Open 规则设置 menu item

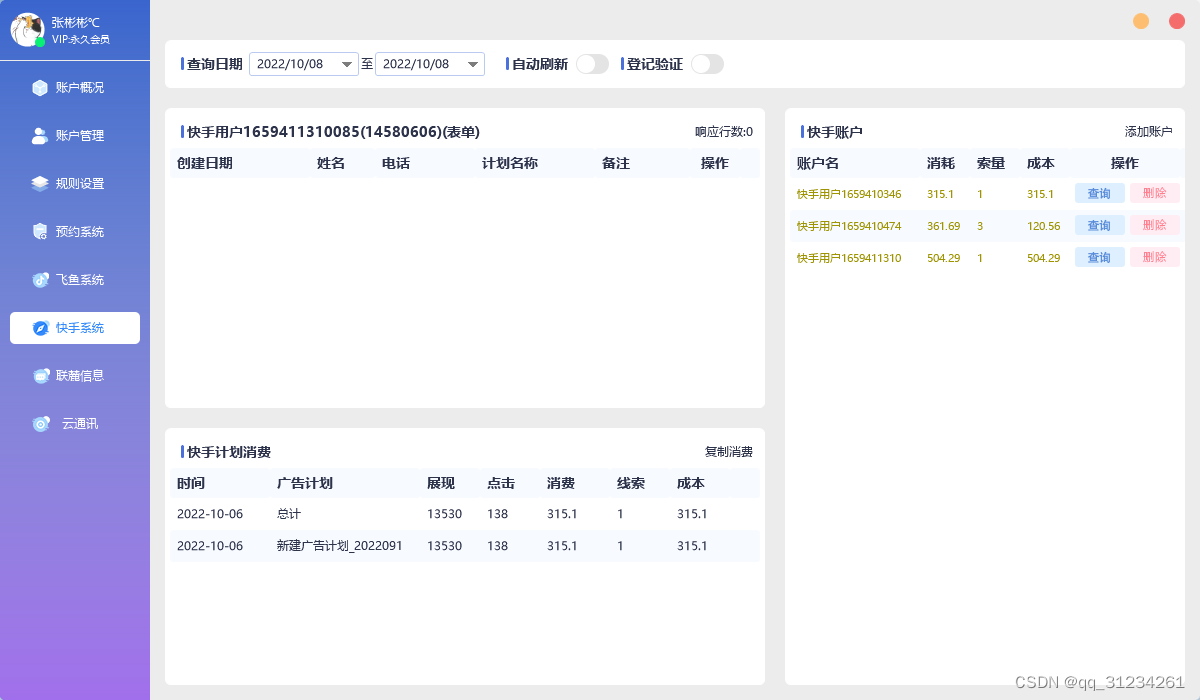tap(75, 184)
